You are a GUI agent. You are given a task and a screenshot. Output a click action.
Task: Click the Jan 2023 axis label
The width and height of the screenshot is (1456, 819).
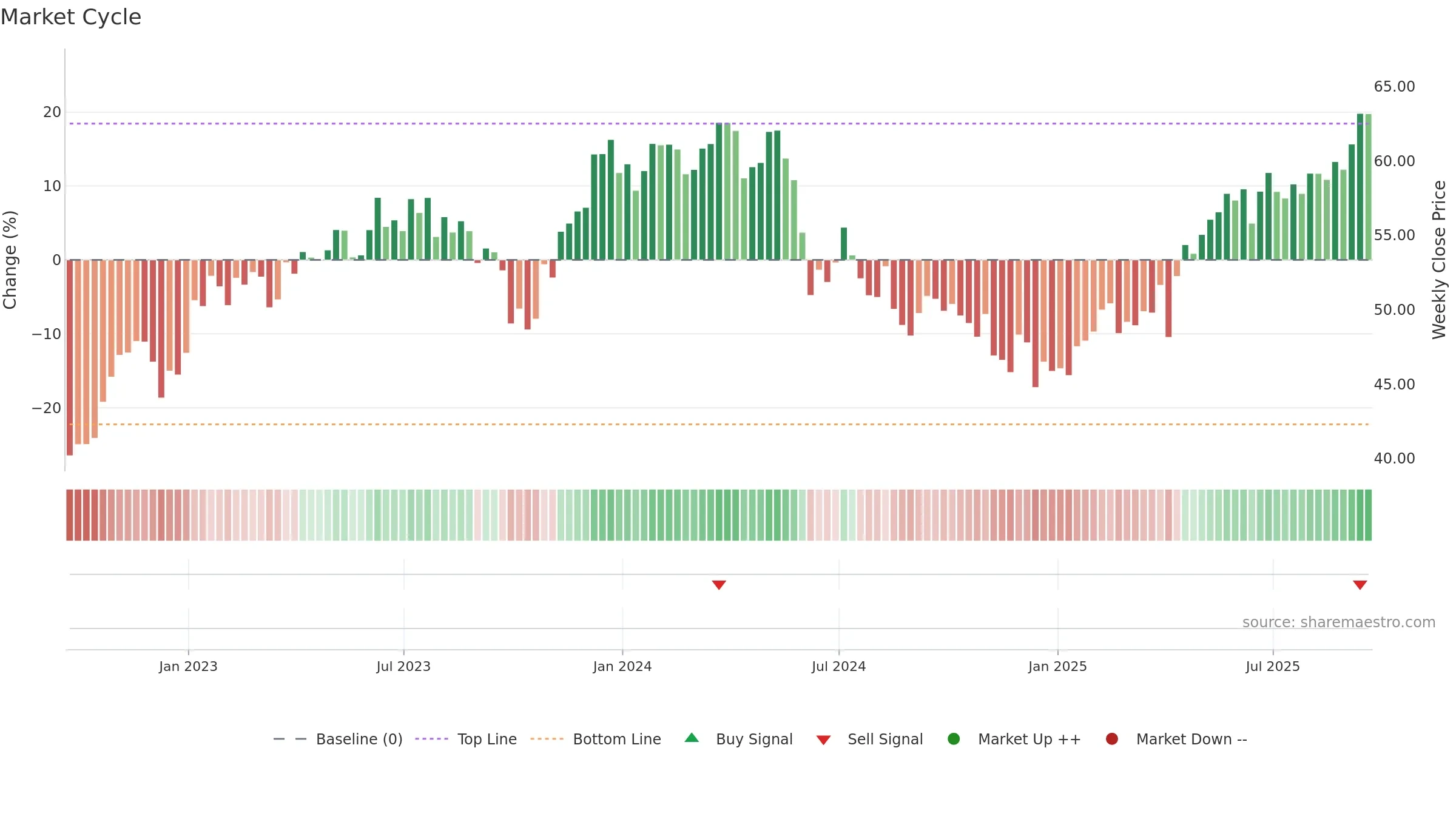[188, 667]
